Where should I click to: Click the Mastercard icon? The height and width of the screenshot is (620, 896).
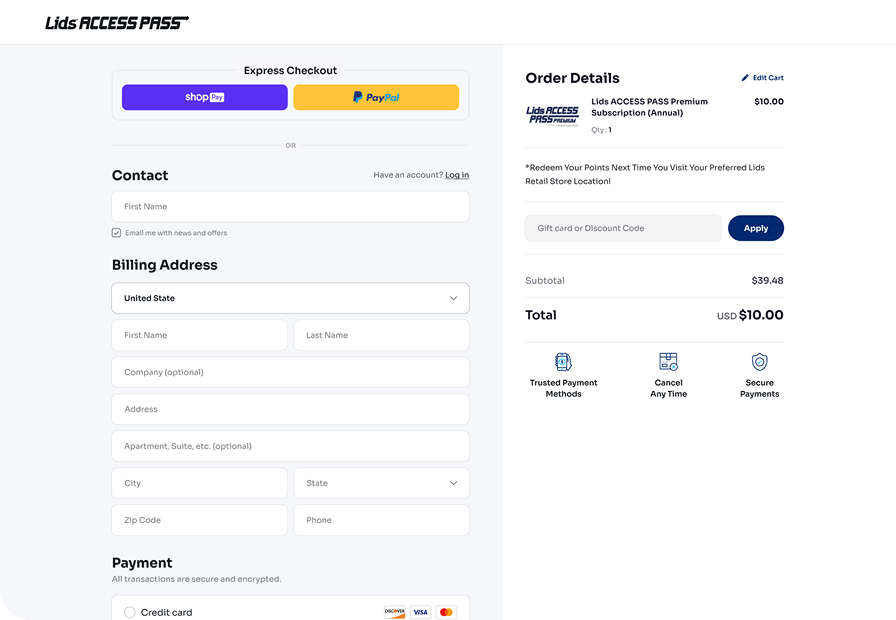(x=447, y=612)
